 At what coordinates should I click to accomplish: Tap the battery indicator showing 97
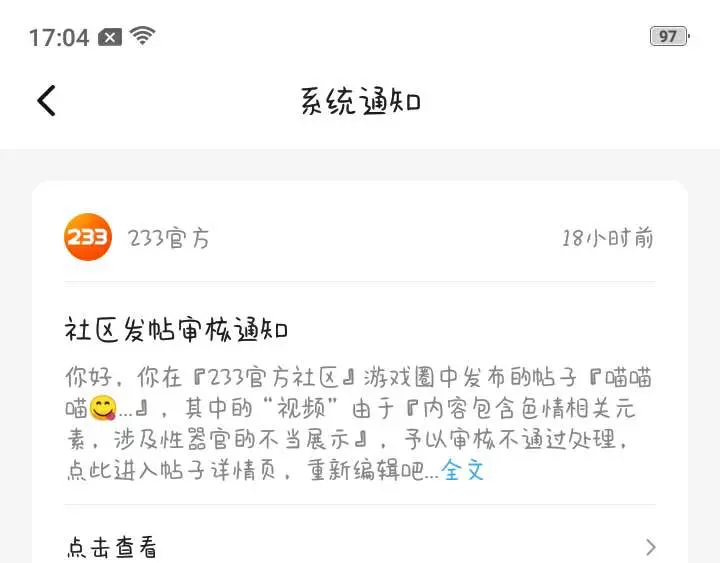tap(669, 36)
